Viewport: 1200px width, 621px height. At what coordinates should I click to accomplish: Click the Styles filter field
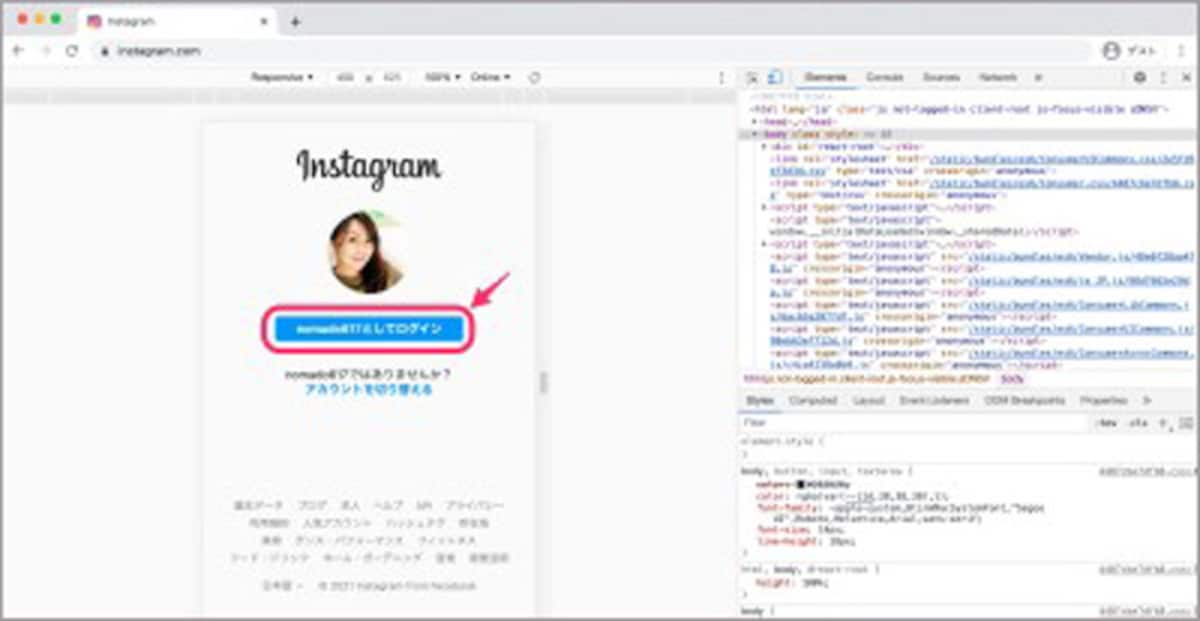point(915,423)
